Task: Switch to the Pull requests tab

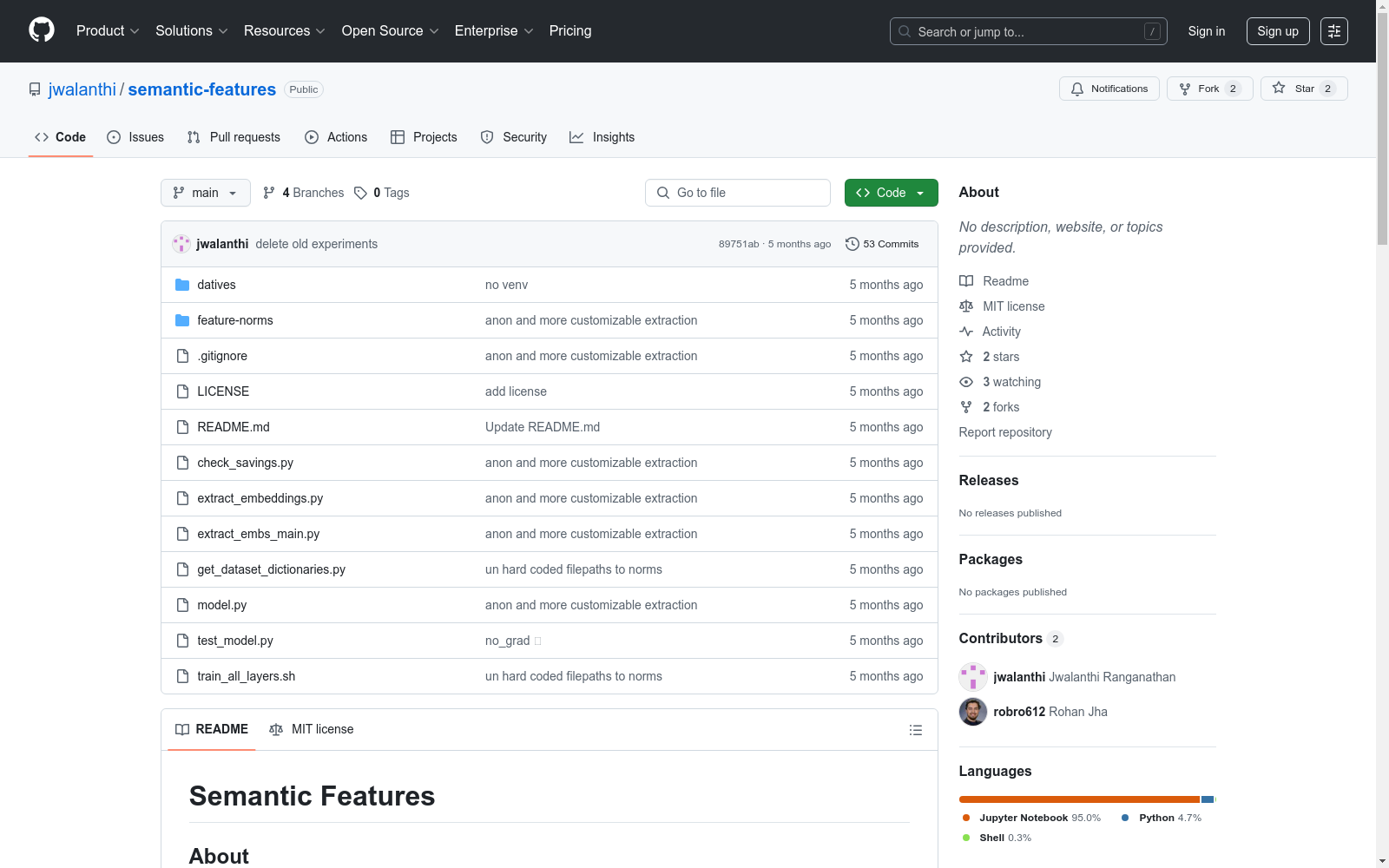Action: 234,137
